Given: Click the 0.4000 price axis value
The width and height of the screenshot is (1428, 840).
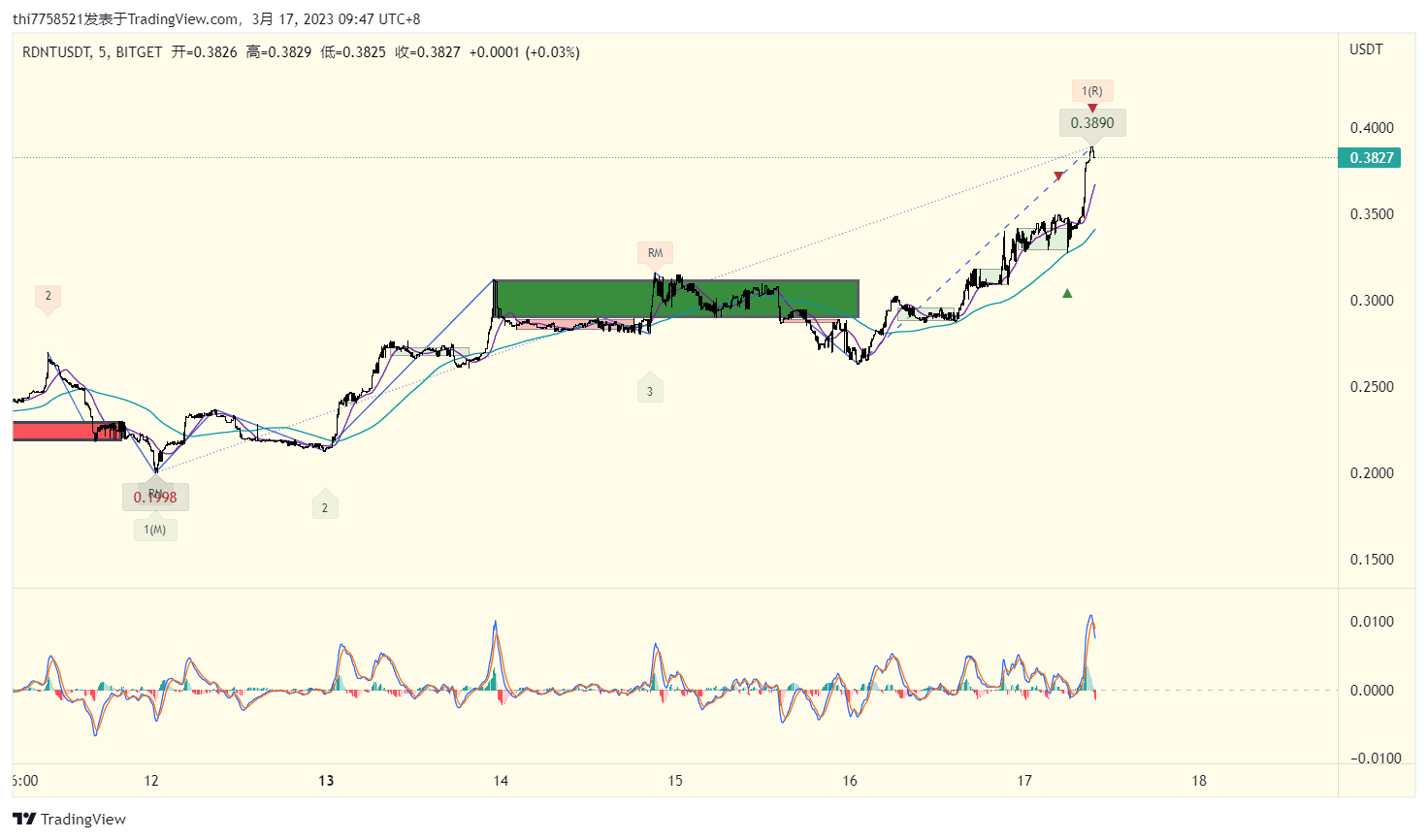Looking at the screenshot, I should 1372,128.
